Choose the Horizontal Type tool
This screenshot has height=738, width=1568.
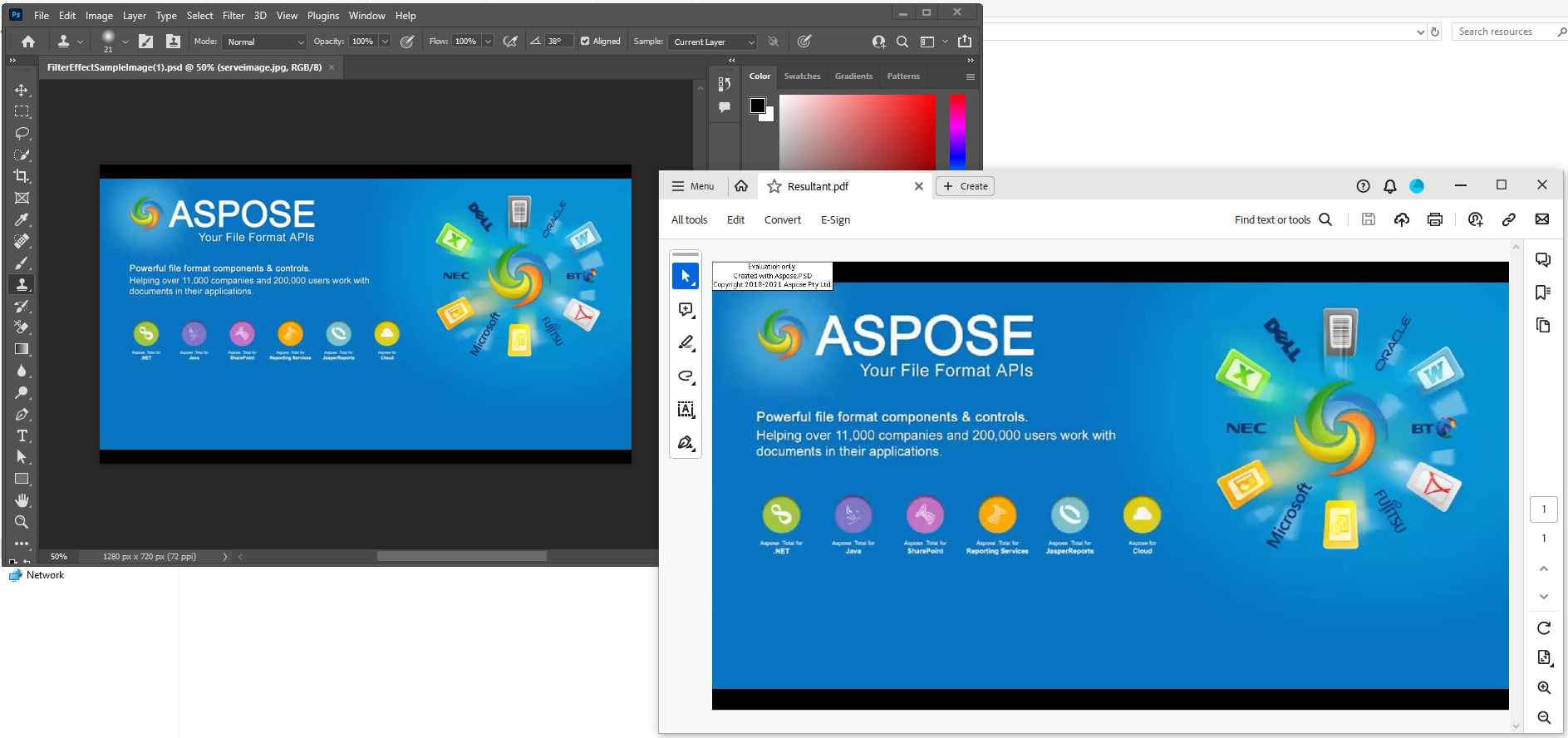(x=22, y=435)
